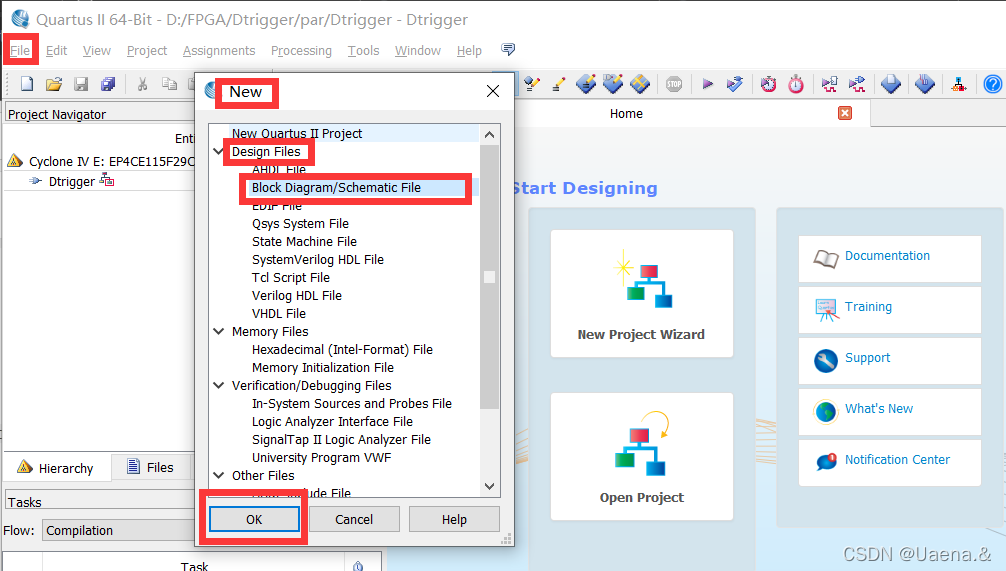This screenshot has height=571, width=1006.
Task: Click the blue Help question mark icon
Action: (993, 84)
